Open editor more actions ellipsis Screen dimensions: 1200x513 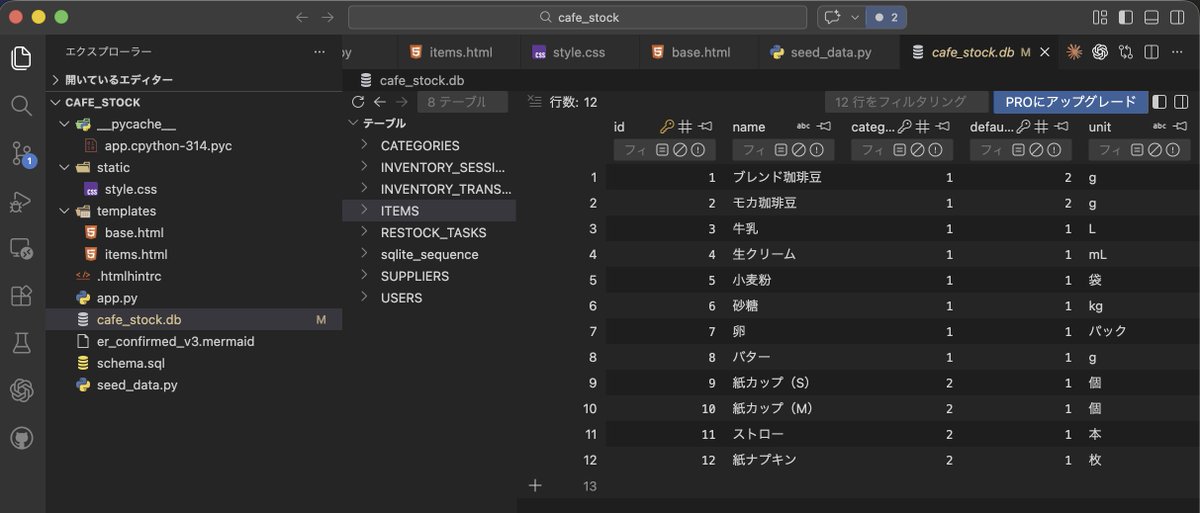(1177, 52)
